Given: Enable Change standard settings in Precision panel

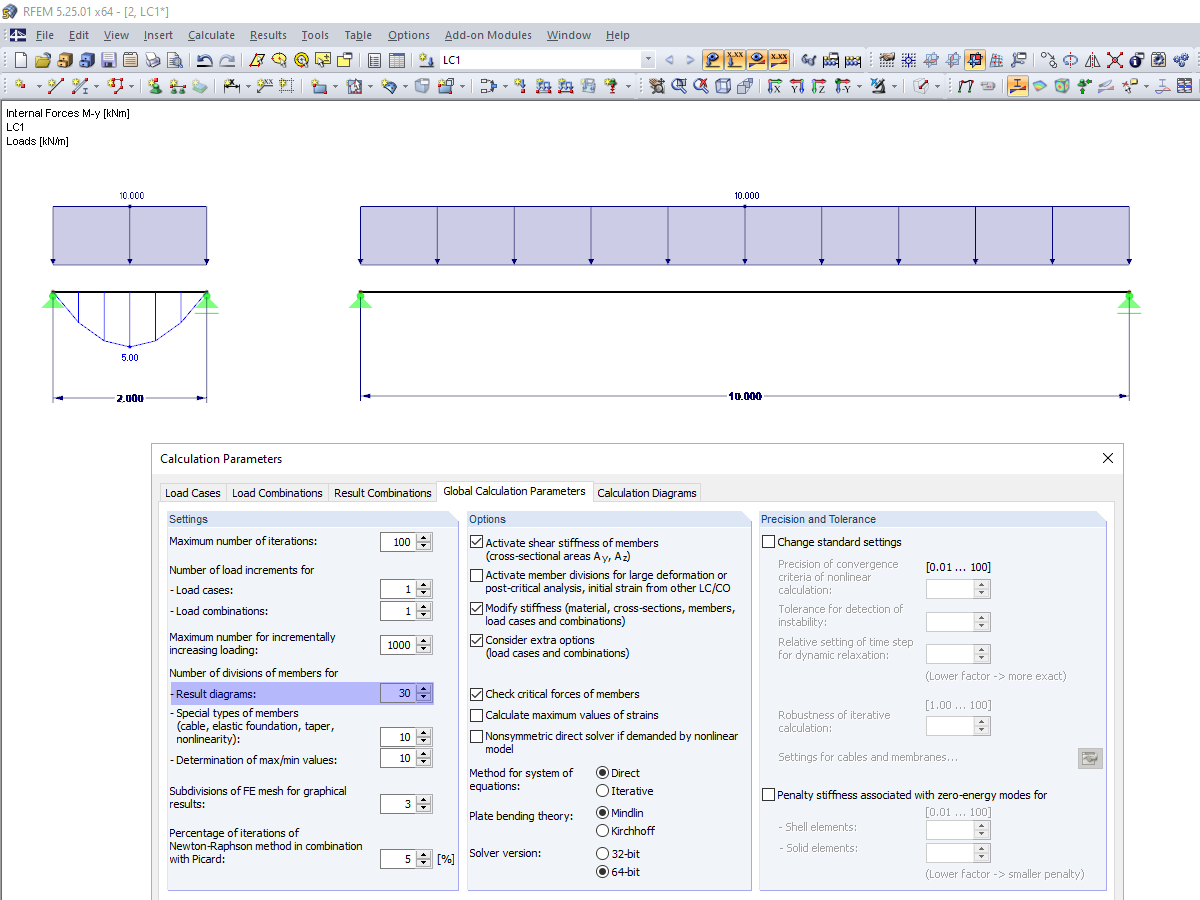Looking at the screenshot, I should click(769, 541).
